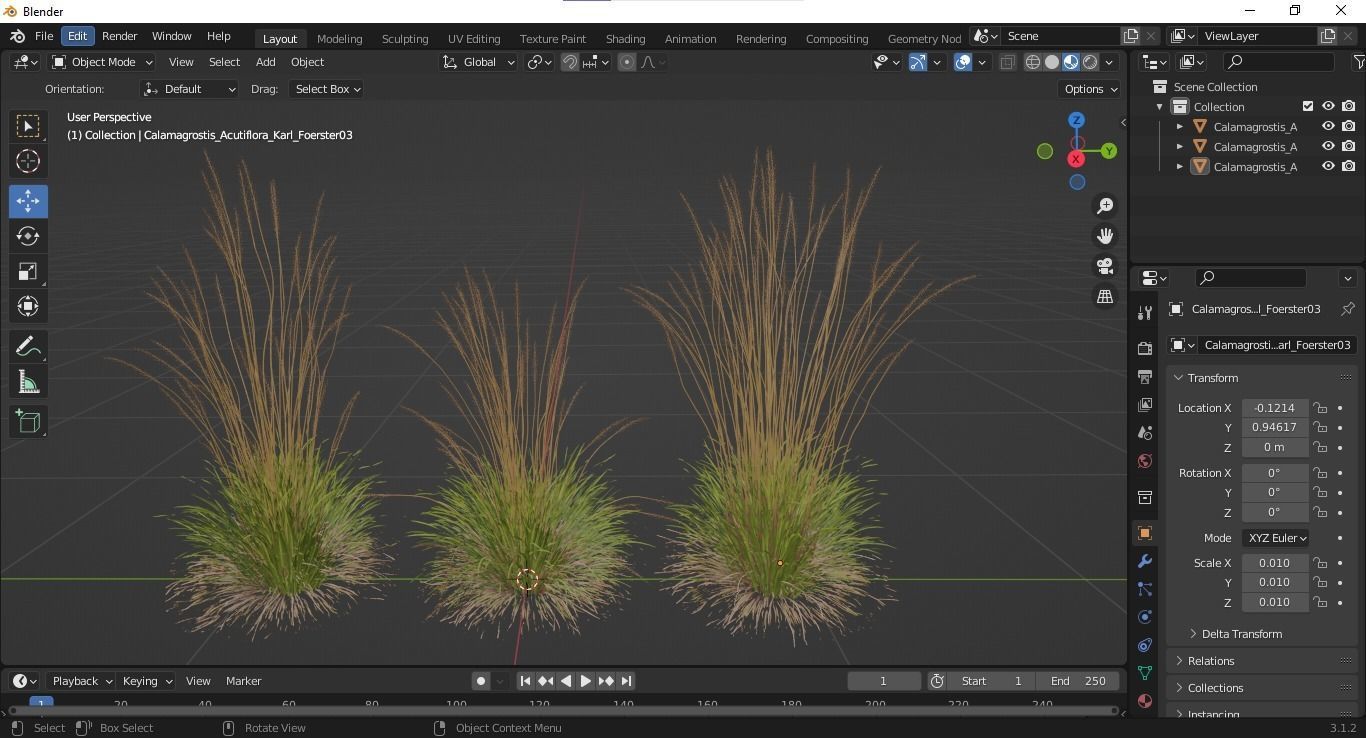The image size is (1366, 738).
Task: Uncheck Collection exclude checkbox in outliner
Action: [x=1308, y=106]
